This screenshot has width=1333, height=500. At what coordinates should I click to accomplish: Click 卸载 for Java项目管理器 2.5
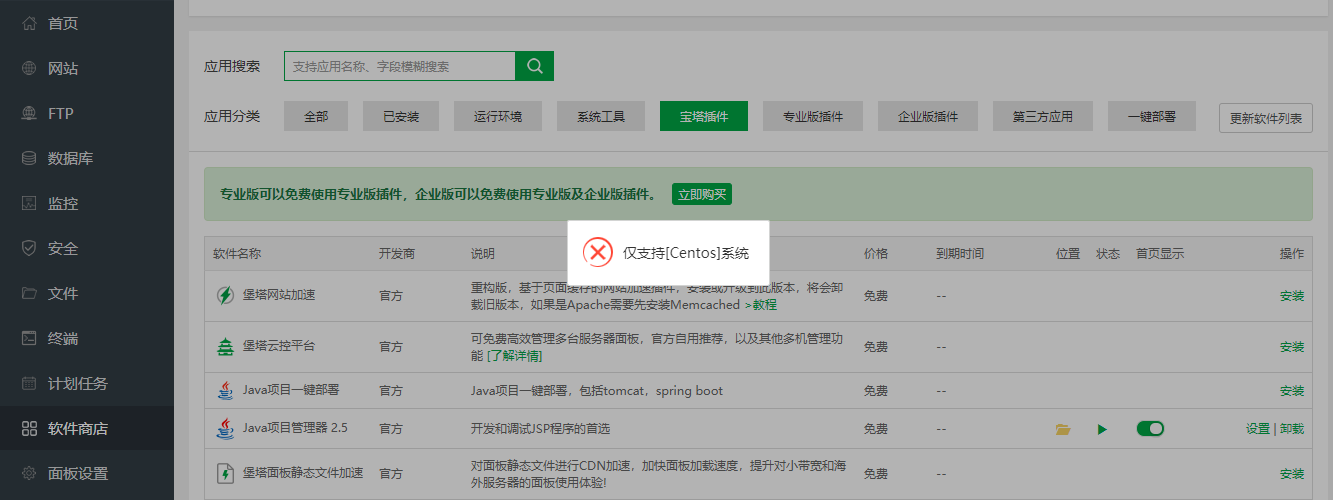1292,429
